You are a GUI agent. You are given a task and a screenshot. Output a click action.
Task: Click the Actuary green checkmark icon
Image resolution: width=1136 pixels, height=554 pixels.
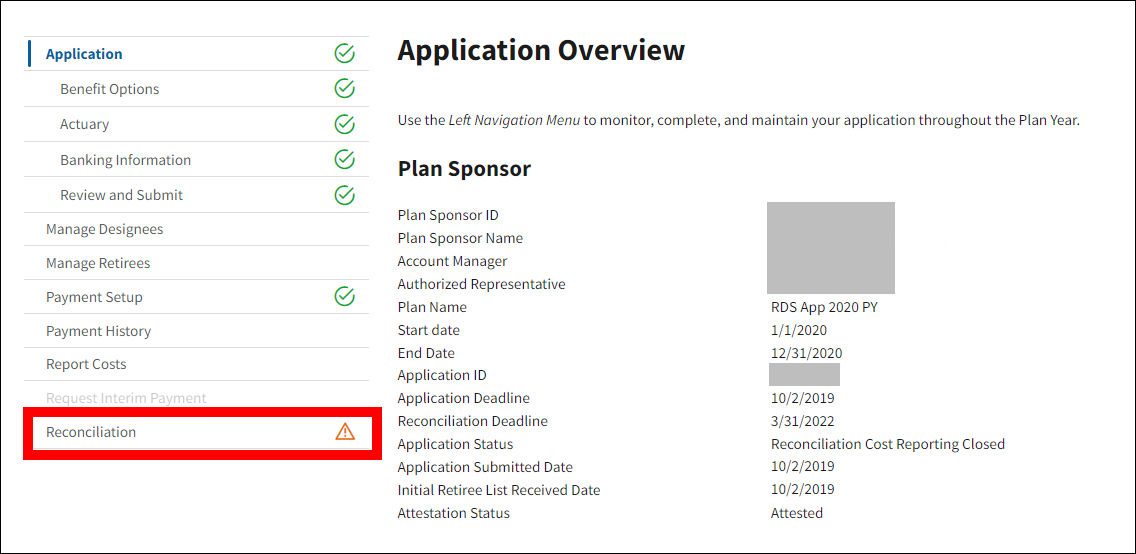click(344, 124)
